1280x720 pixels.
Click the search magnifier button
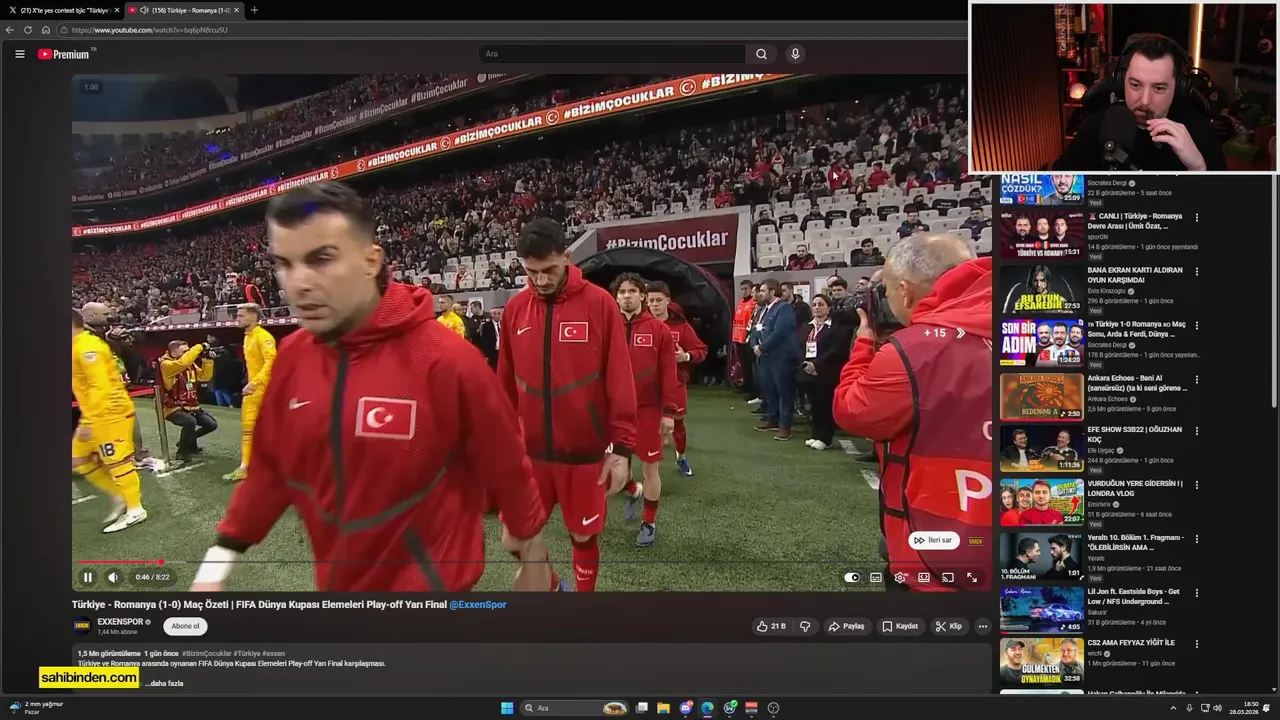[761, 54]
